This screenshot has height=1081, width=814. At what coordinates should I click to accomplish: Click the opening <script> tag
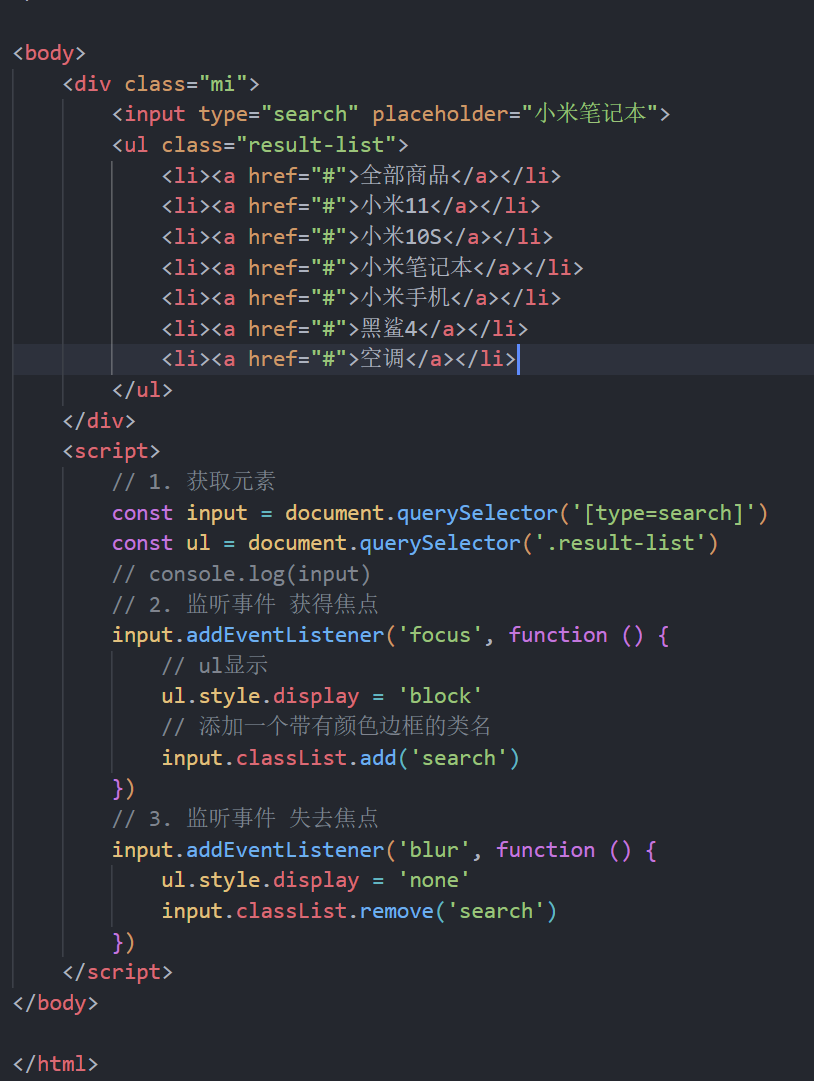[x=111, y=451]
